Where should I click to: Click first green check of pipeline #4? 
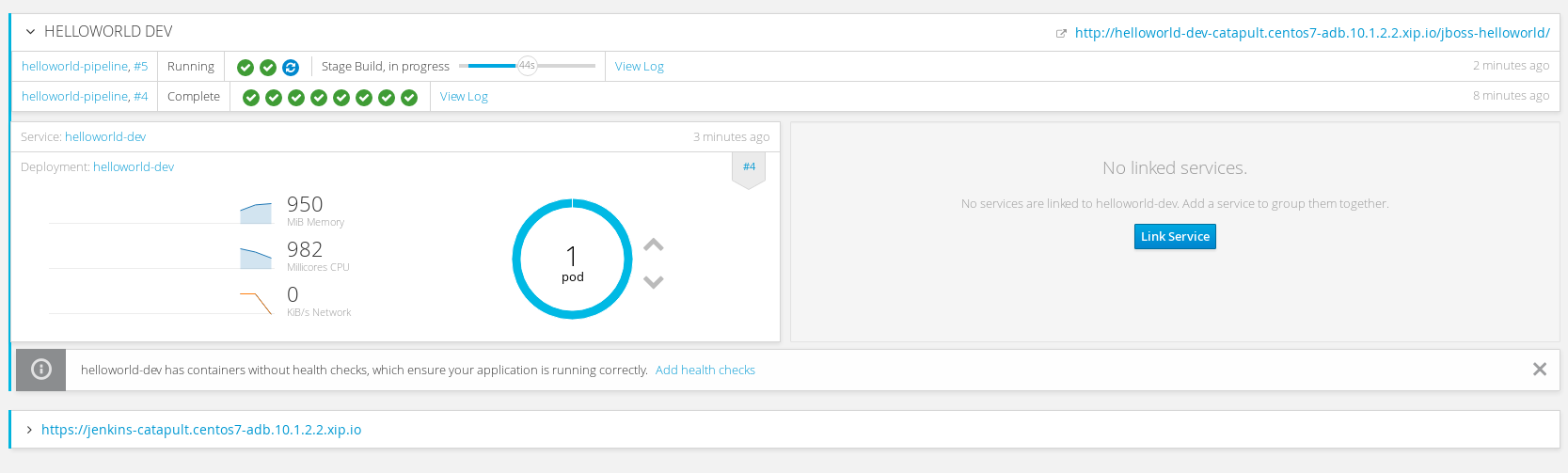point(251,98)
